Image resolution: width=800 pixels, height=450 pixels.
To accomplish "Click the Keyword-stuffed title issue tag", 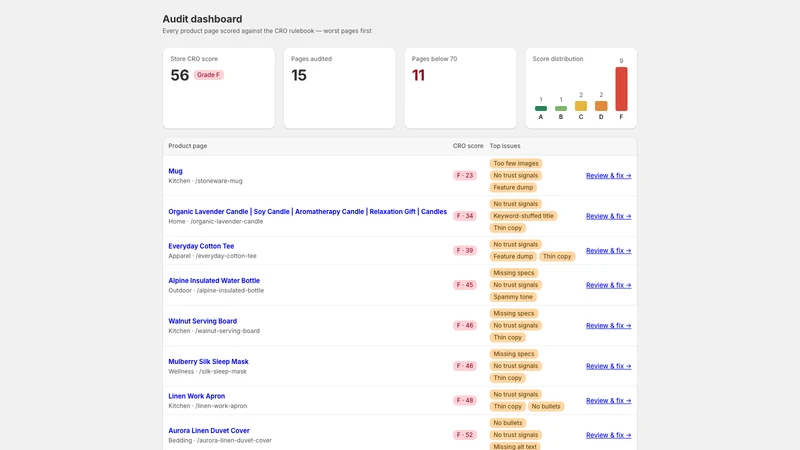I will pos(523,216).
